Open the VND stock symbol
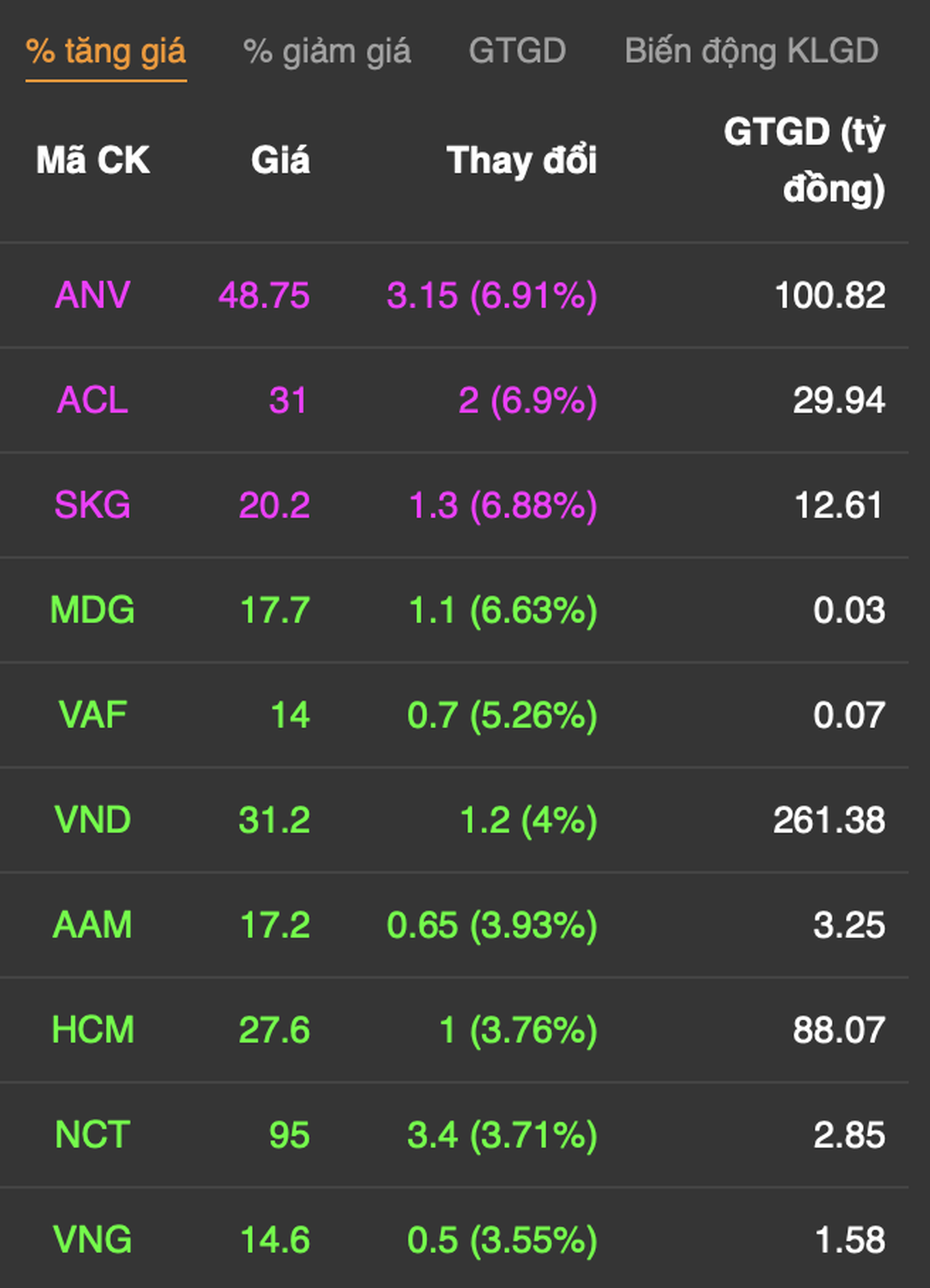This screenshot has width=930, height=1288. [93, 820]
